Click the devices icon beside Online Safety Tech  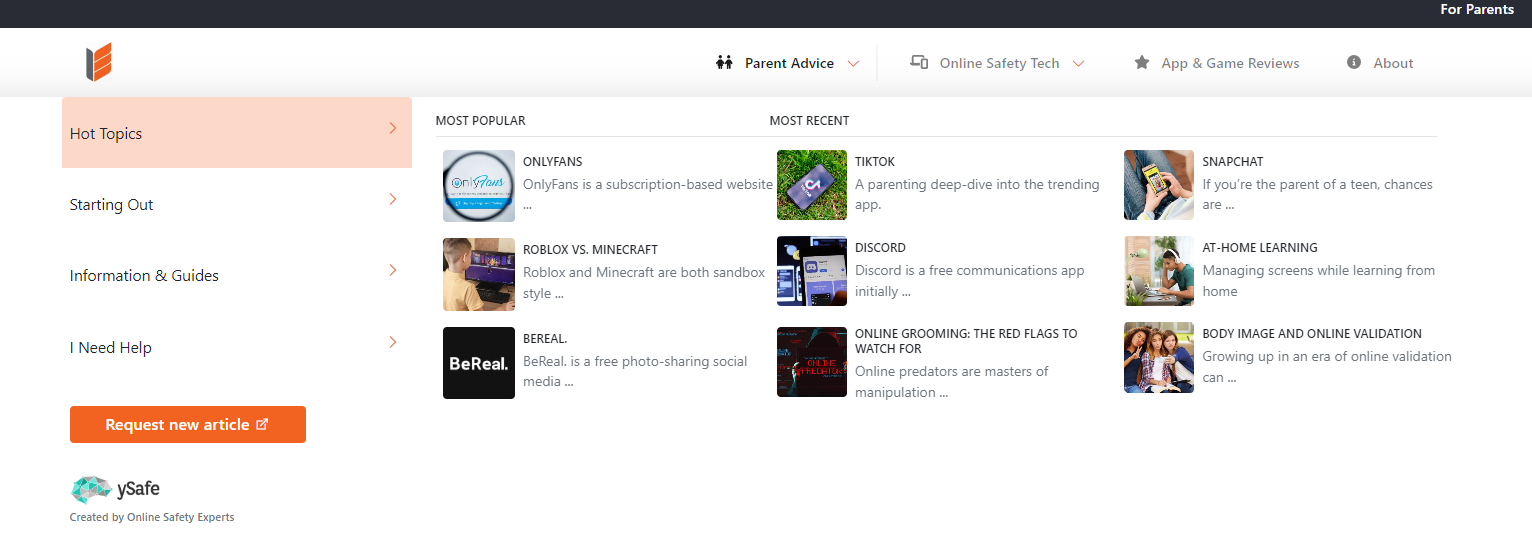(919, 62)
